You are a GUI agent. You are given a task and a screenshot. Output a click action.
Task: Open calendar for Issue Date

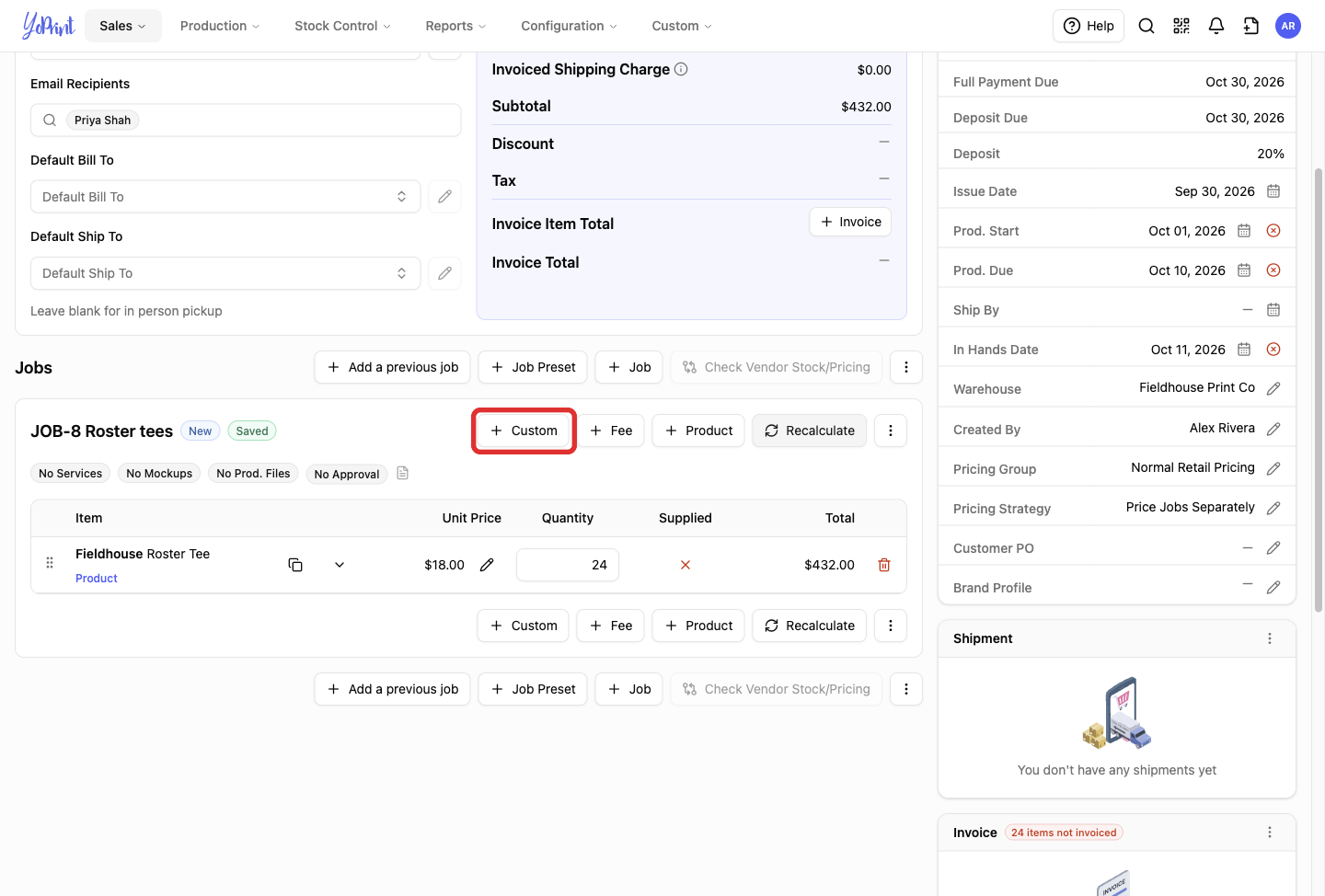point(1273,191)
